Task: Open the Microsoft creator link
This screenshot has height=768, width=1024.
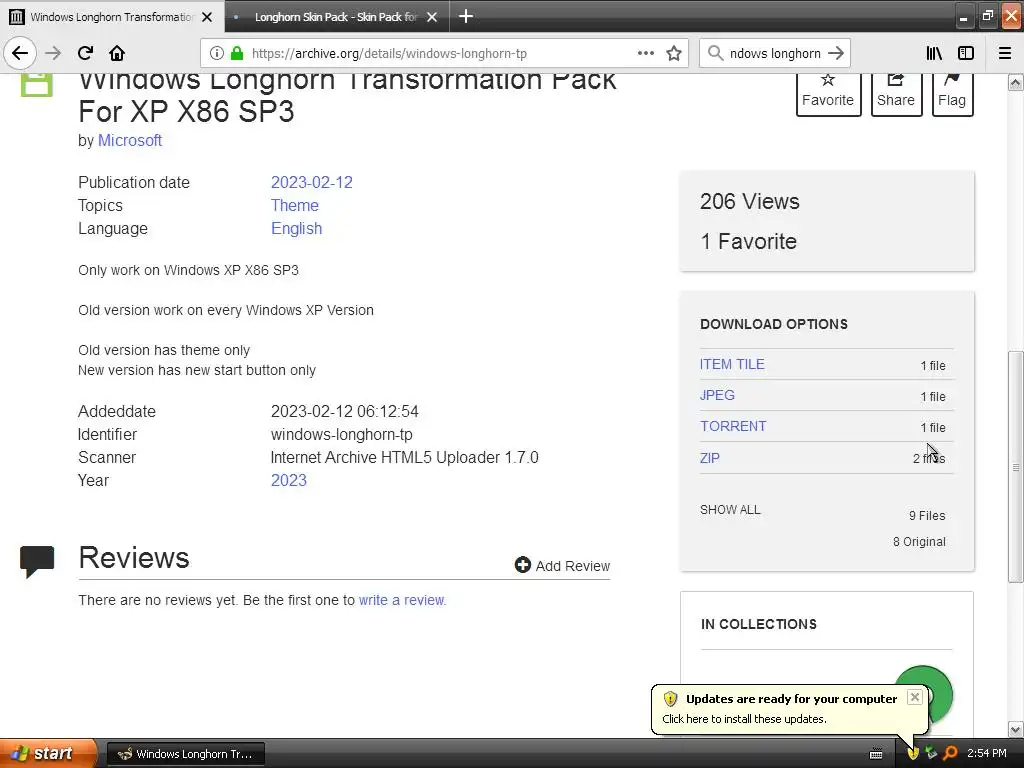Action: [x=129, y=140]
